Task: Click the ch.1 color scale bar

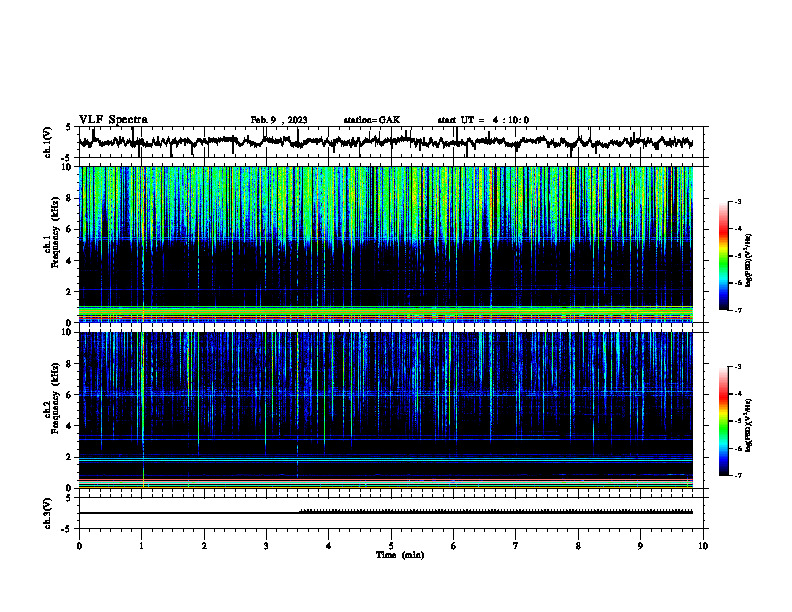Action: coord(724,256)
